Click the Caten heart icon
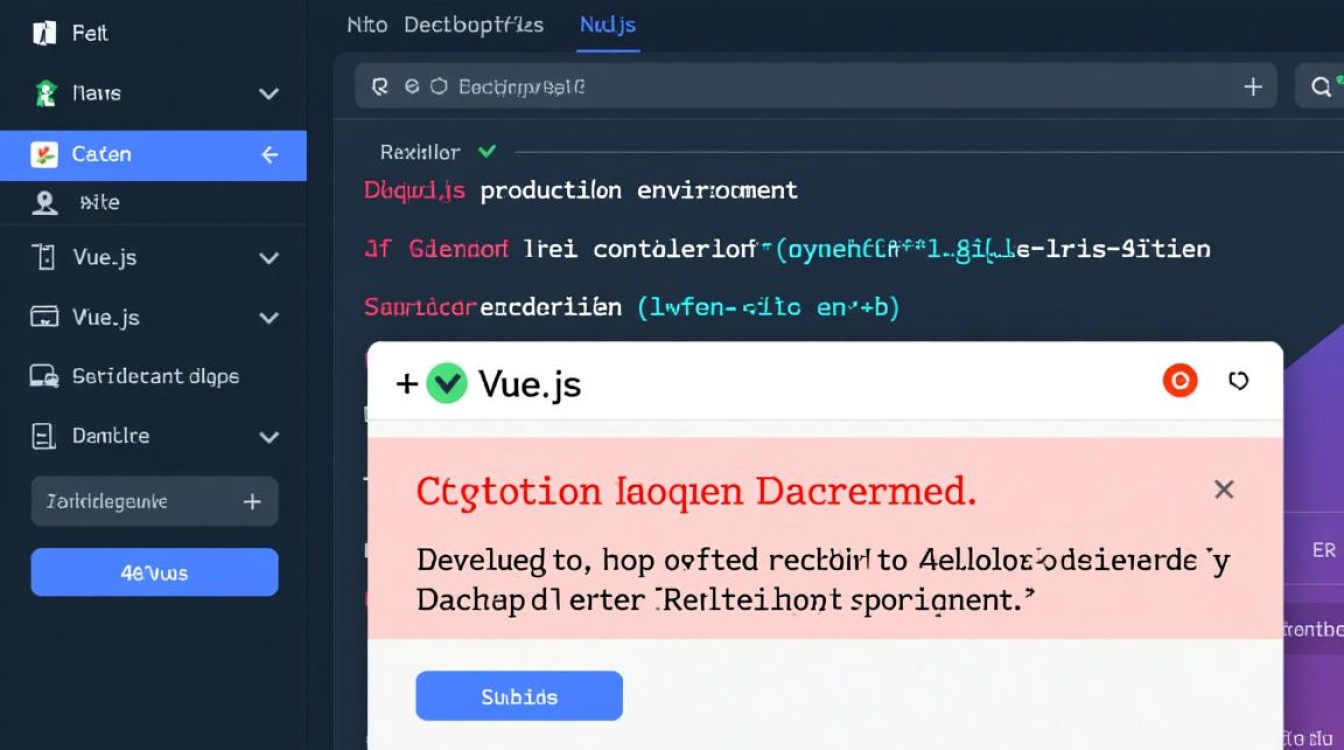Image resolution: width=1344 pixels, height=750 pixels. (44, 154)
